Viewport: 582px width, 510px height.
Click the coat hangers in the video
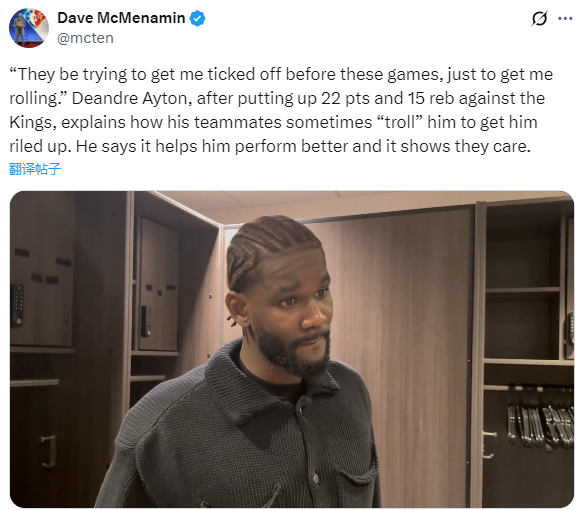(539, 418)
